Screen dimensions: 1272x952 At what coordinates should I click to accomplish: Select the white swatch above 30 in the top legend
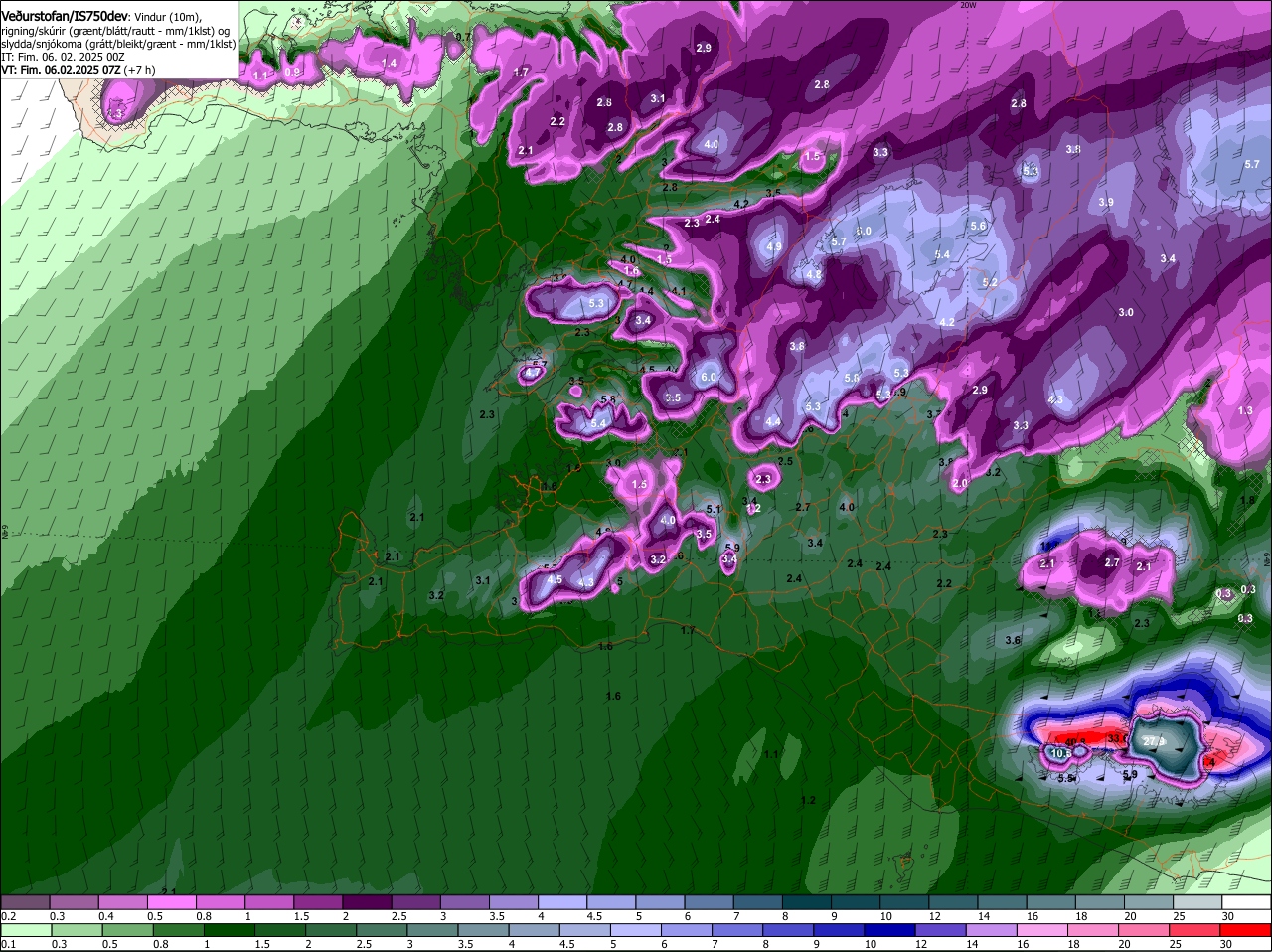(1246, 902)
